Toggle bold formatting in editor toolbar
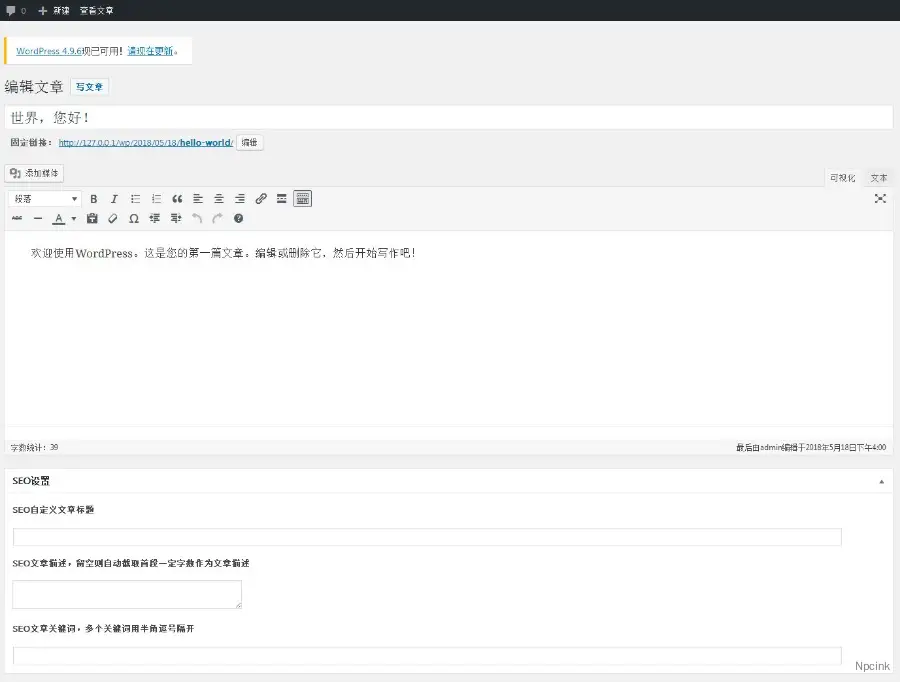This screenshot has height=682, width=900. [94, 199]
